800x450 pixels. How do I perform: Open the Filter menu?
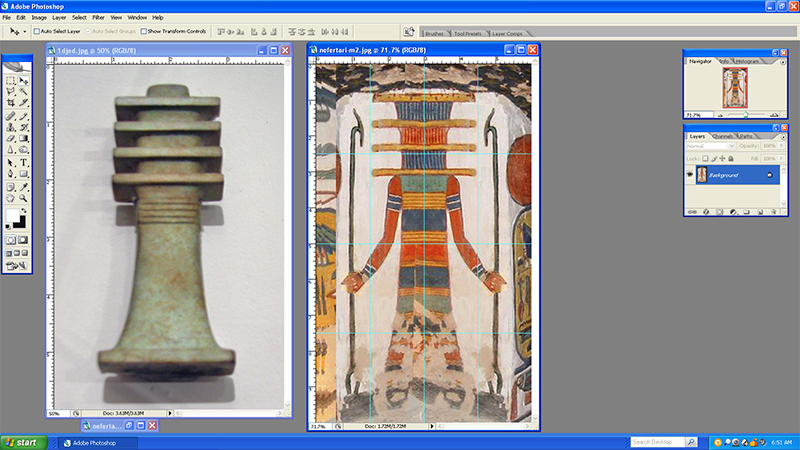click(x=98, y=17)
